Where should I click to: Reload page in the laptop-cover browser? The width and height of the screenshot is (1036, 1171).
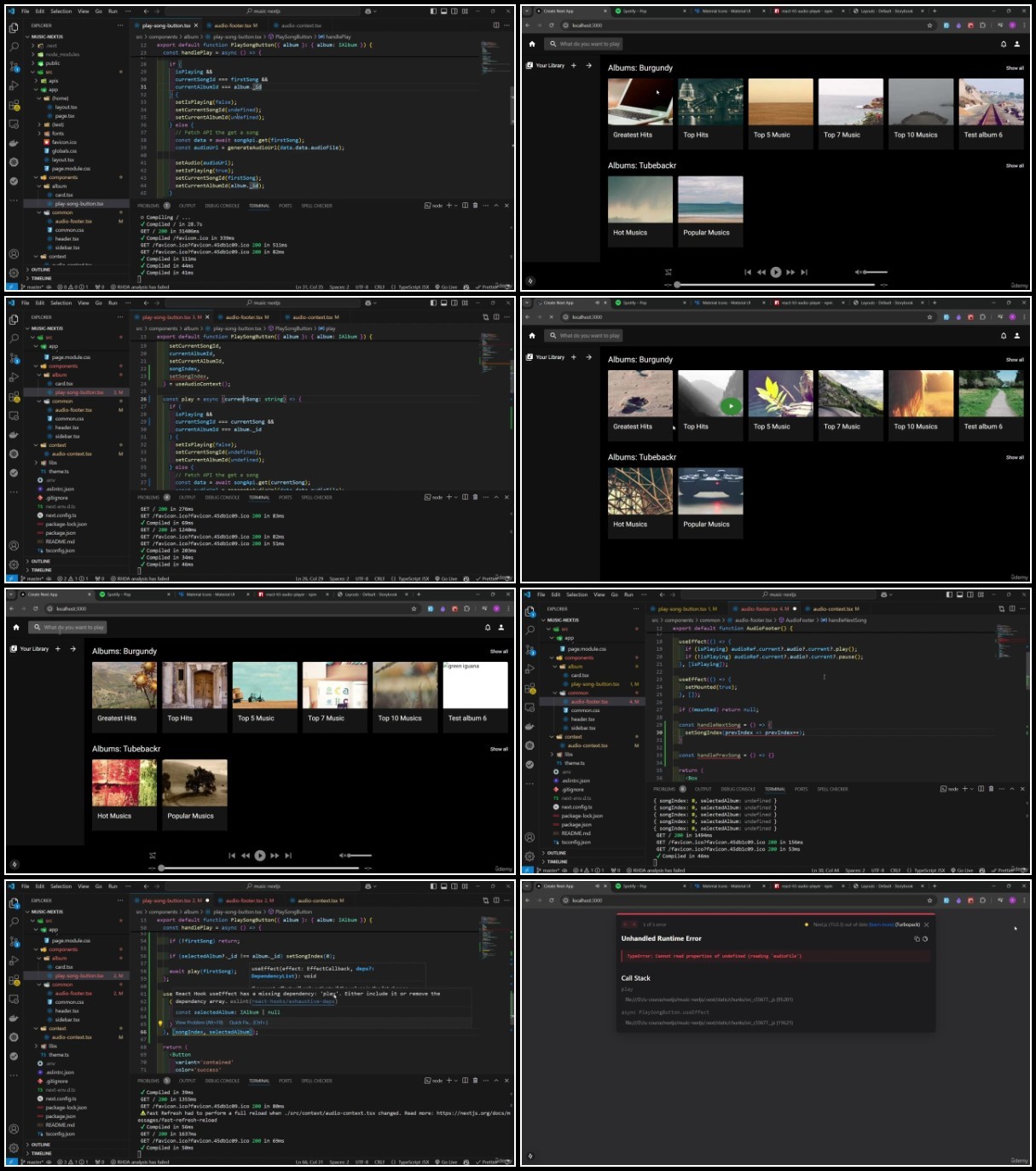[552, 26]
